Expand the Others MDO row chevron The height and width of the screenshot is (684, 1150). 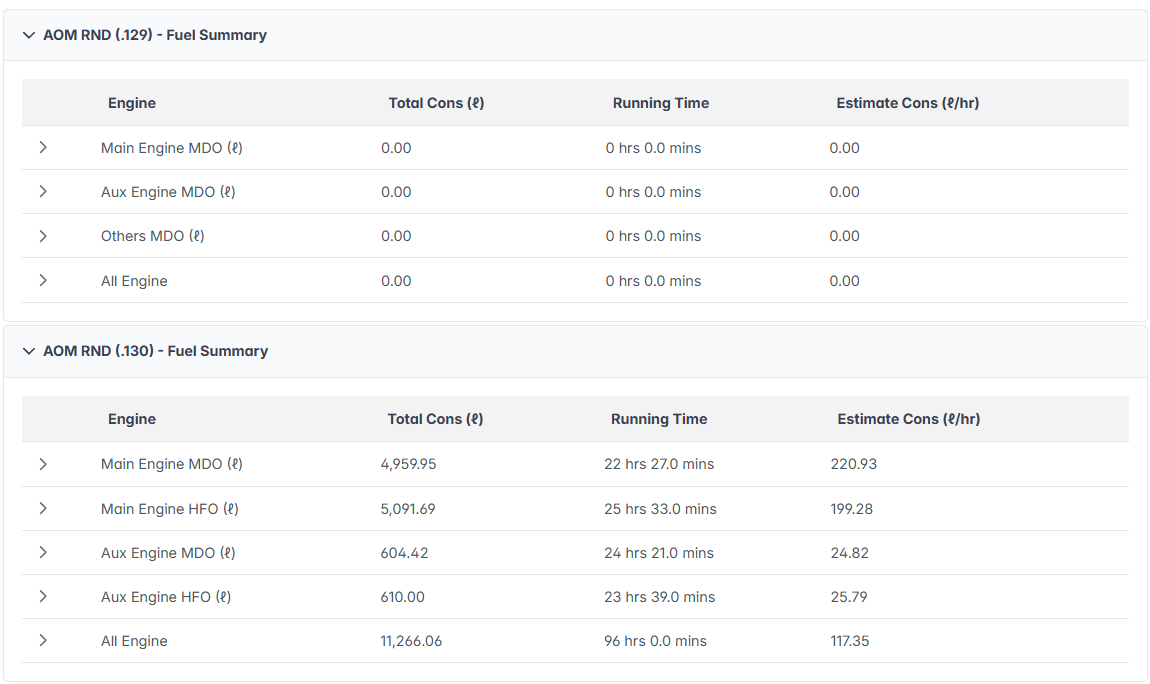(x=43, y=236)
